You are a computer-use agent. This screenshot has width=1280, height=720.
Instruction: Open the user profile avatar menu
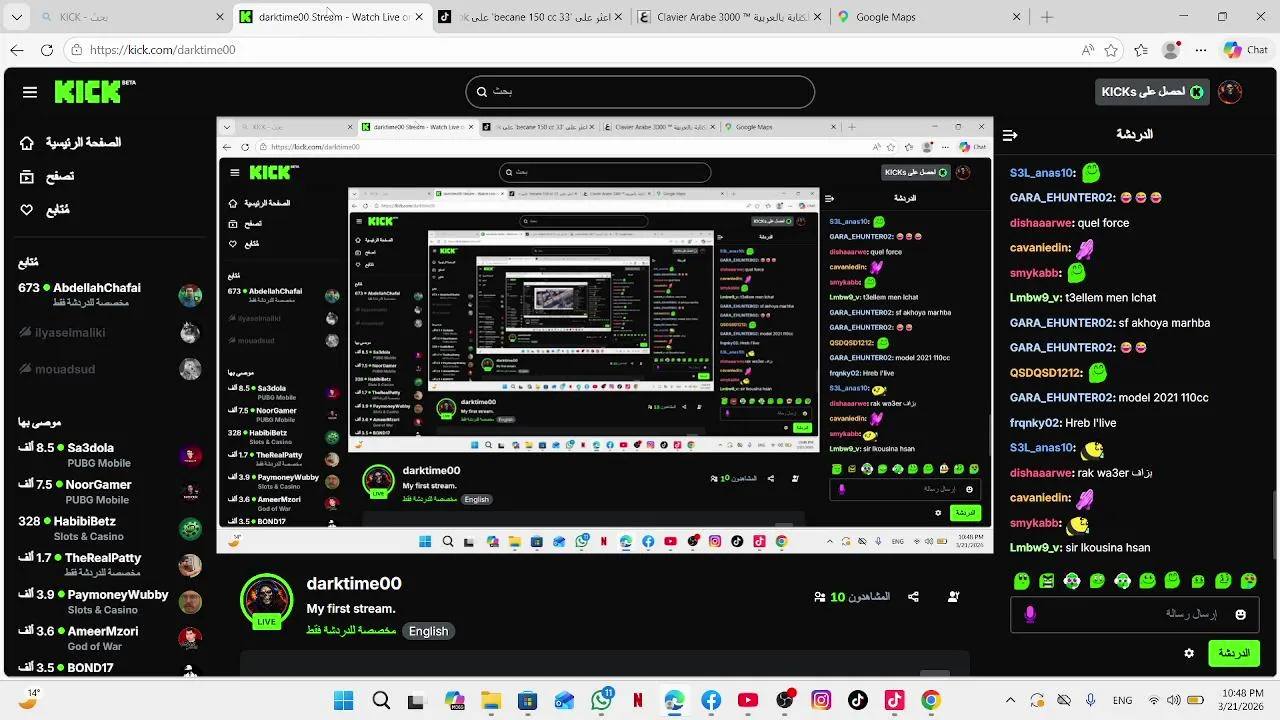1230,92
